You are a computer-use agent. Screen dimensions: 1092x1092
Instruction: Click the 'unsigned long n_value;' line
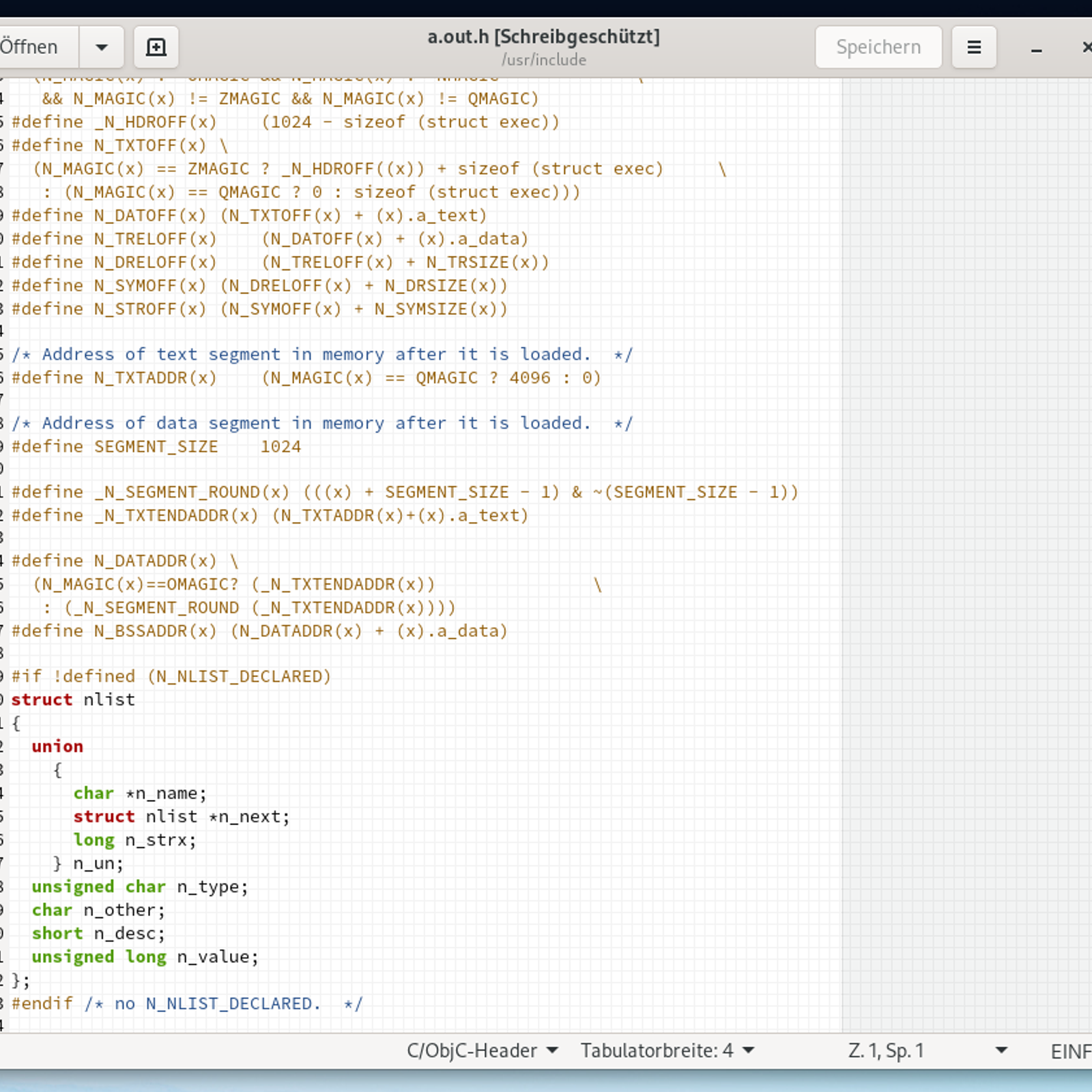(x=145, y=957)
